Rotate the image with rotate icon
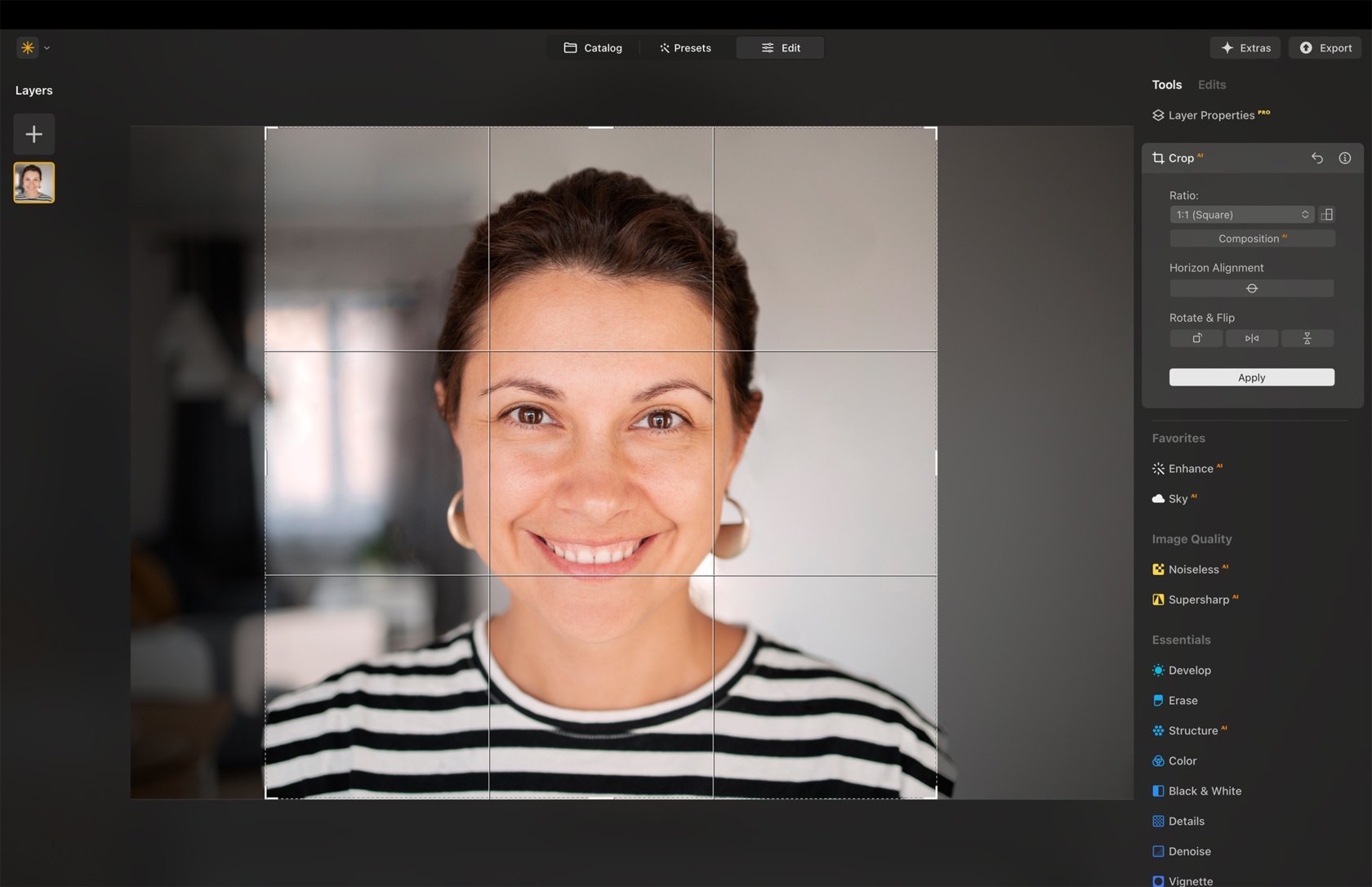This screenshot has height=887, width=1372. click(x=1196, y=338)
